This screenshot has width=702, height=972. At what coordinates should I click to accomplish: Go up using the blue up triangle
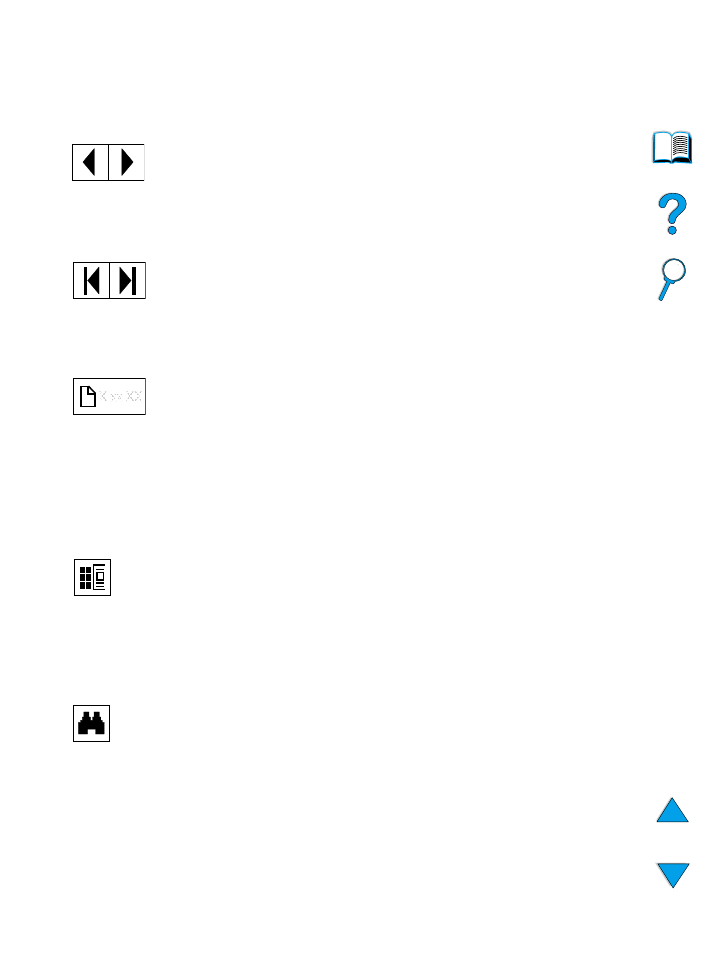673,810
